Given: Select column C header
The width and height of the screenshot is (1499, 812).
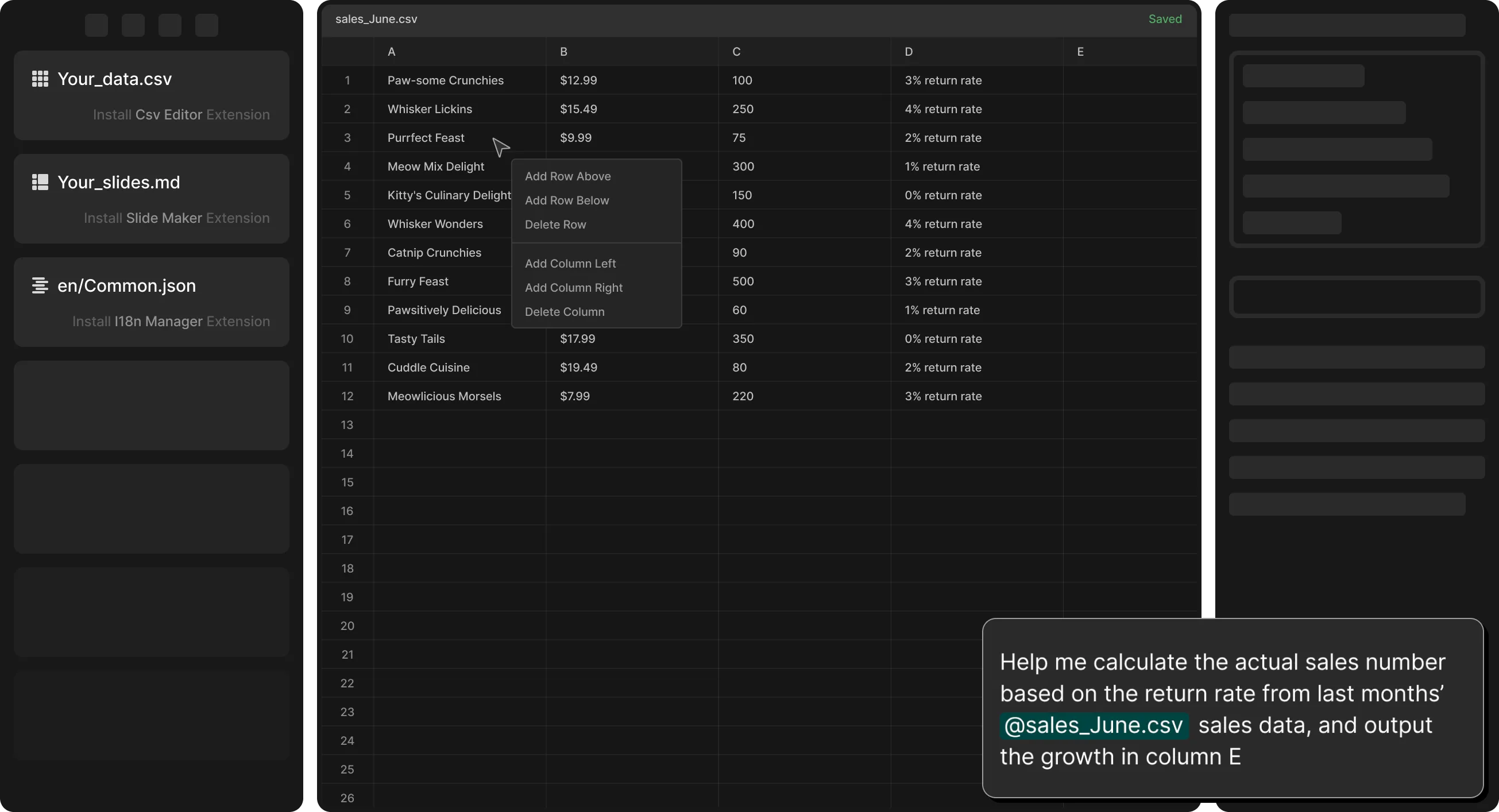Looking at the screenshot, I should click(x=804, y=52).
